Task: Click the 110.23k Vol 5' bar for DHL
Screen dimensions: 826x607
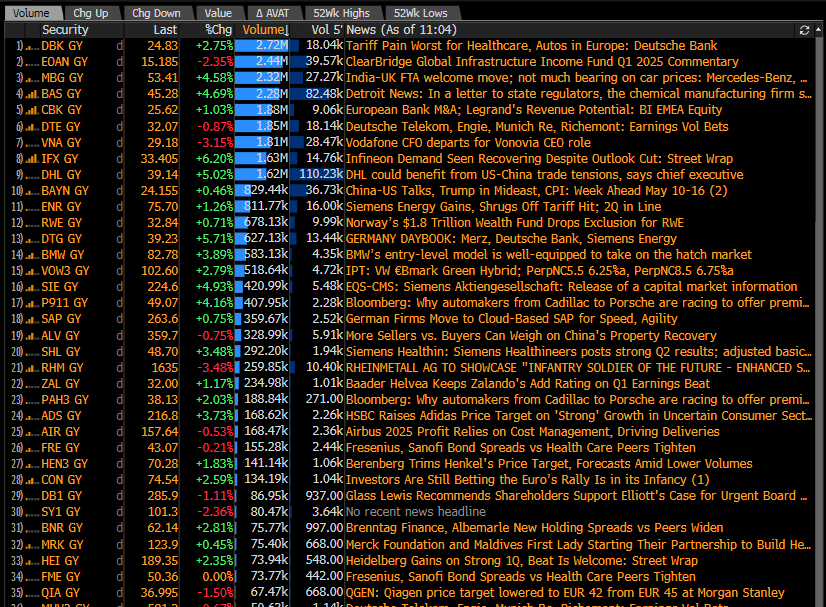Action: click(318, 174)
